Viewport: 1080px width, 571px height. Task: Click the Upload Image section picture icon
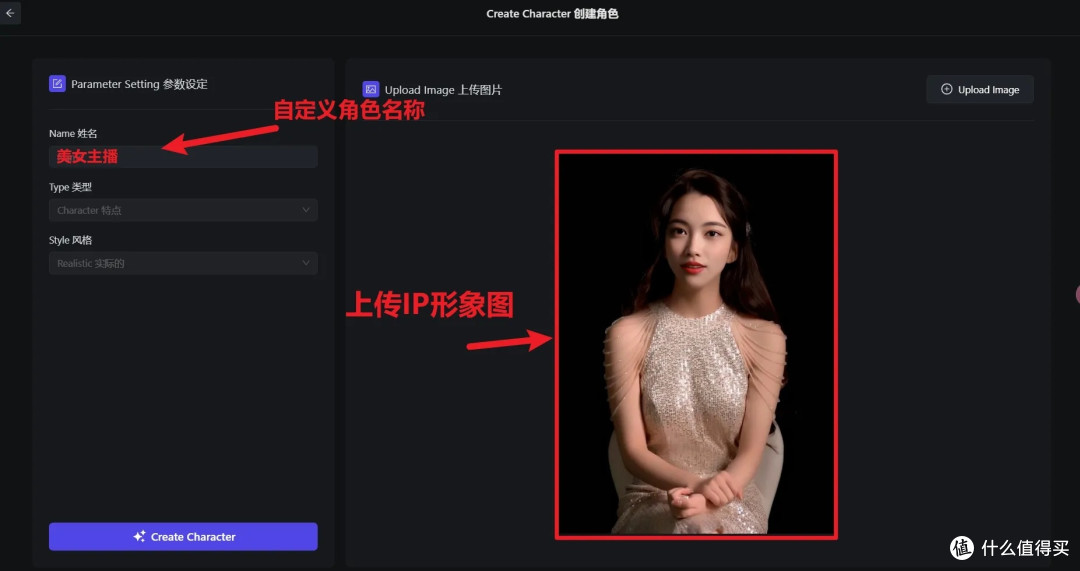click(371, 90)
